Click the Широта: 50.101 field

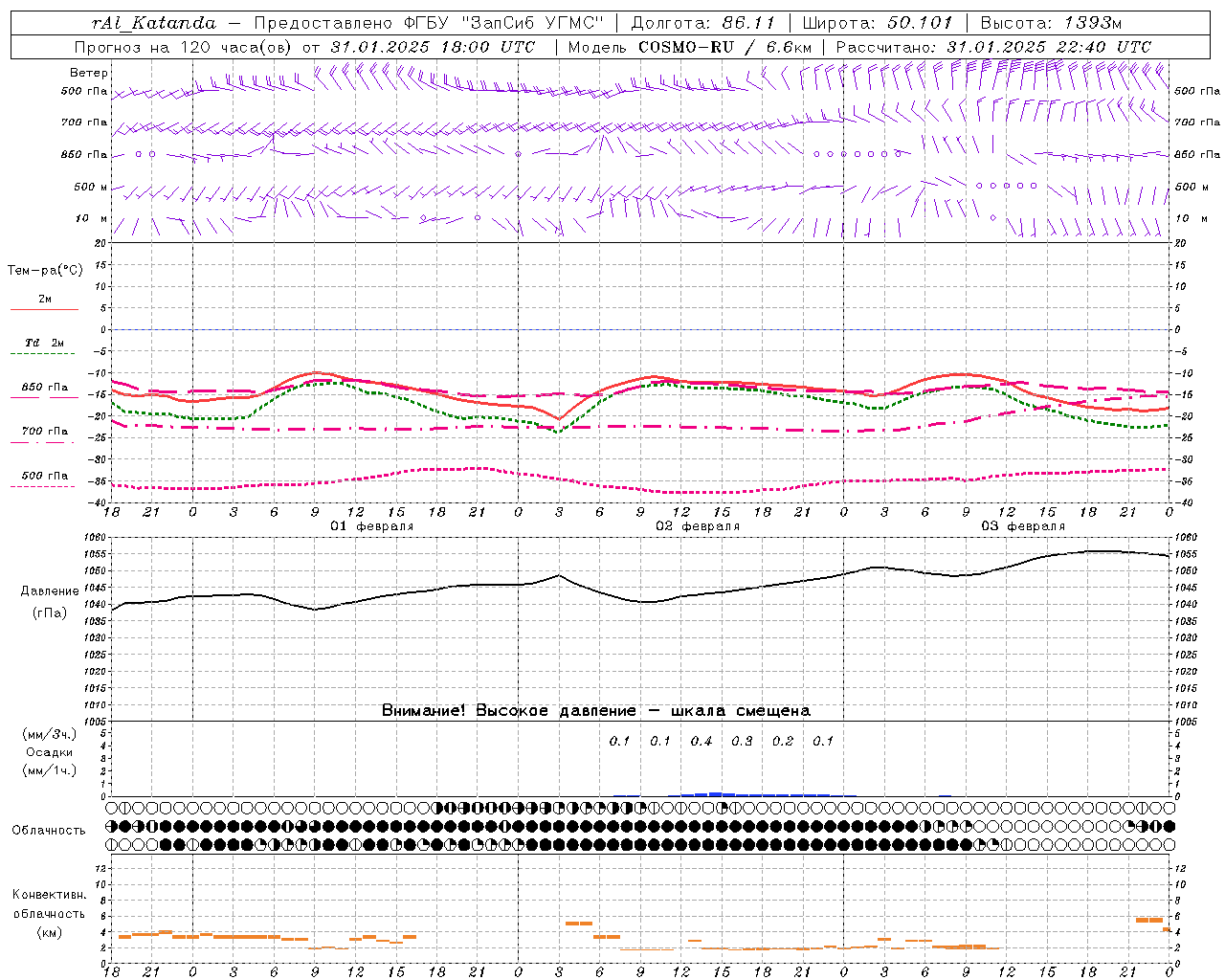(877, 23)
